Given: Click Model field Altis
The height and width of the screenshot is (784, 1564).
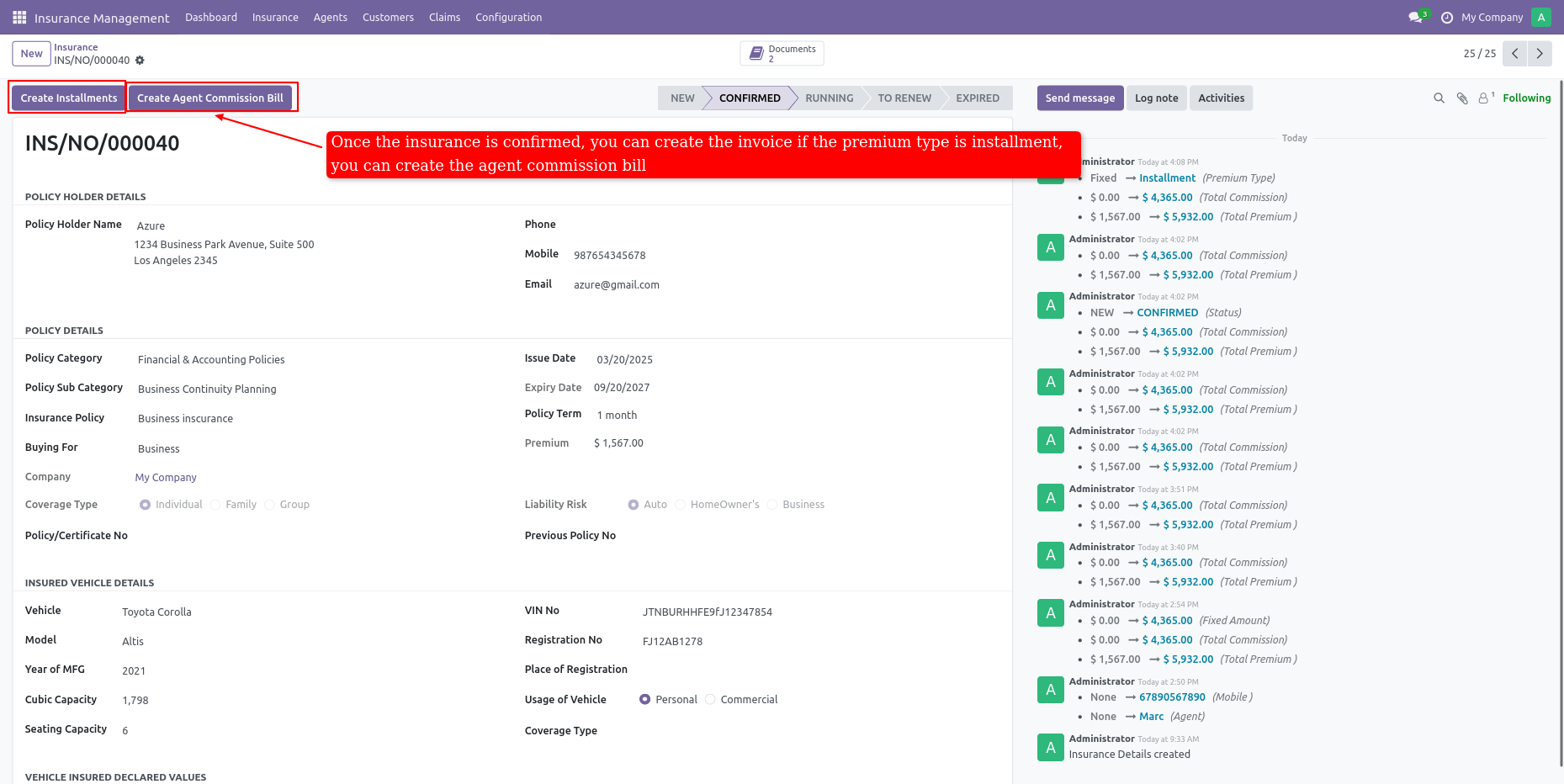Looking at the screenshot, I should 133,642.
